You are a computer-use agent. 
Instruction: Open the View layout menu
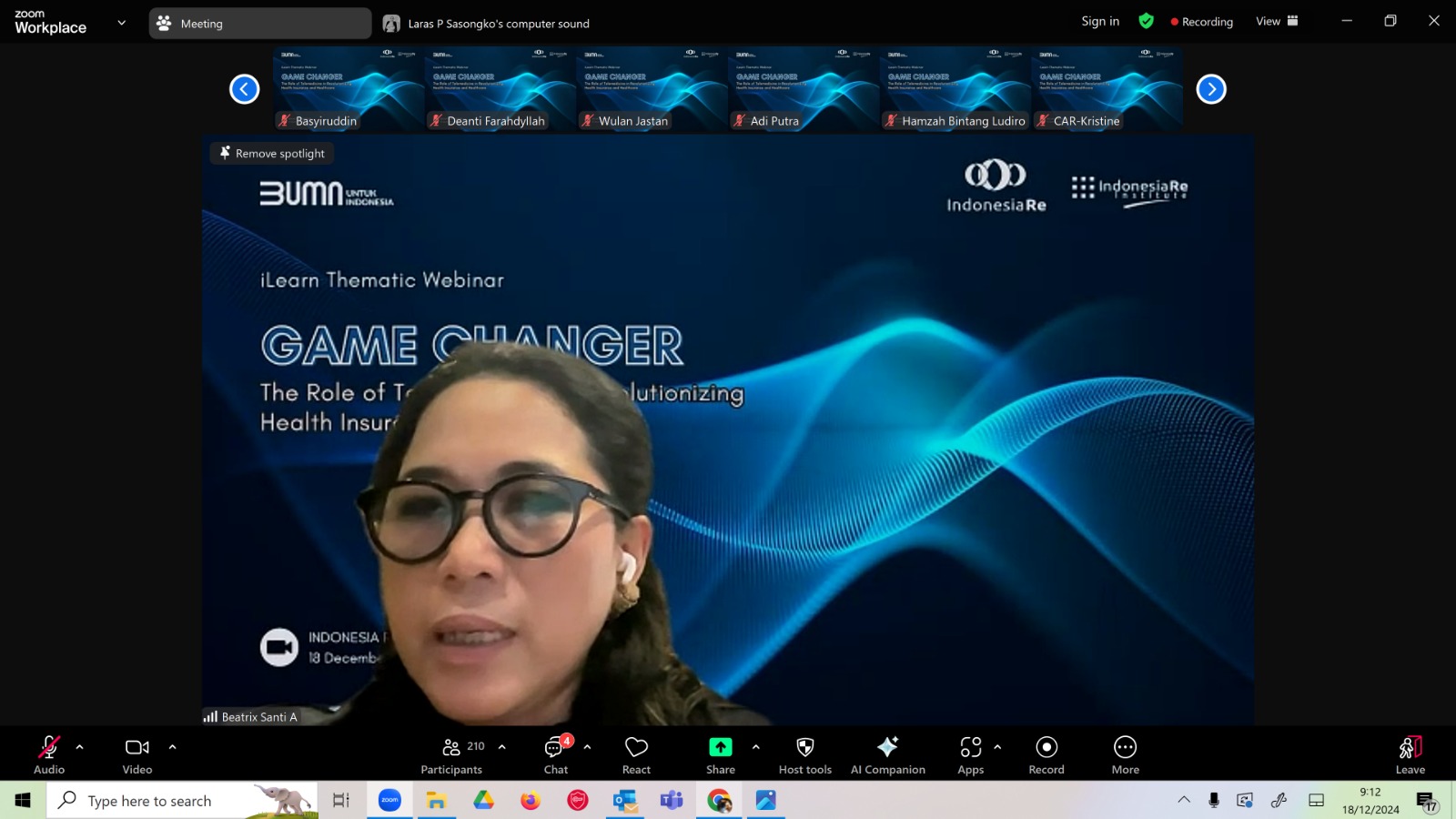[x=1277, y=21]
